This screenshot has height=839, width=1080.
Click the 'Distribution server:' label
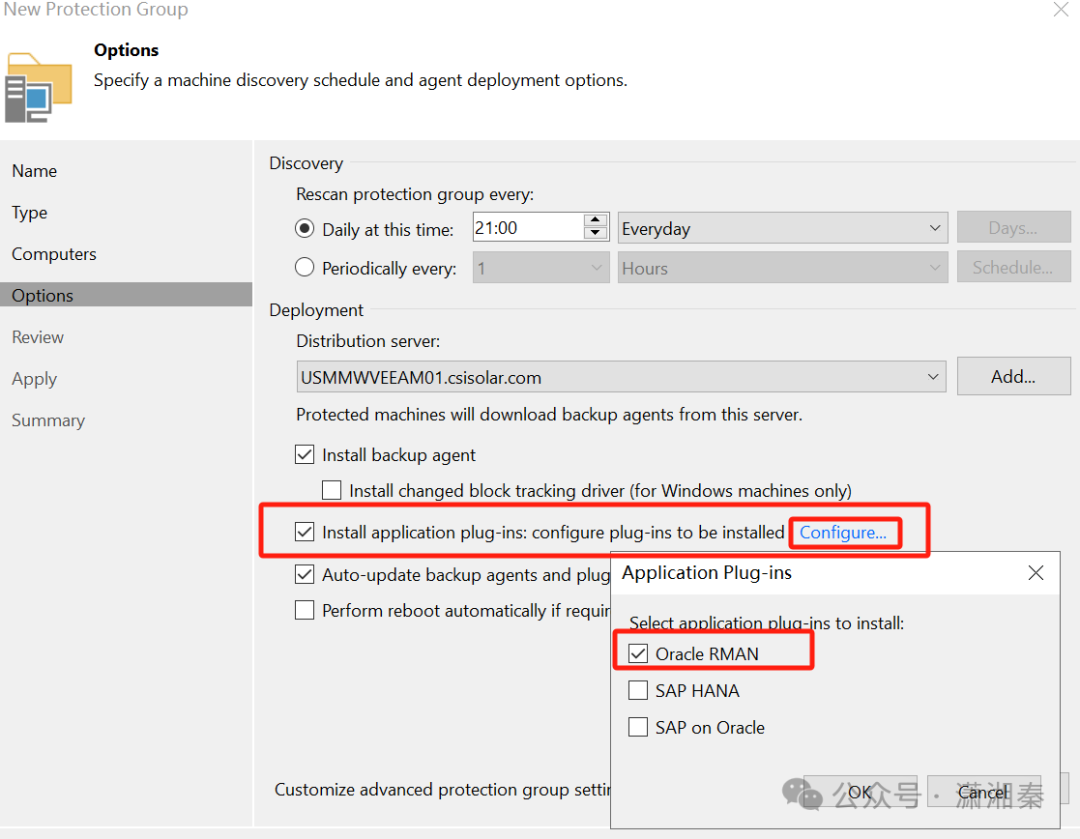(368, 341)
